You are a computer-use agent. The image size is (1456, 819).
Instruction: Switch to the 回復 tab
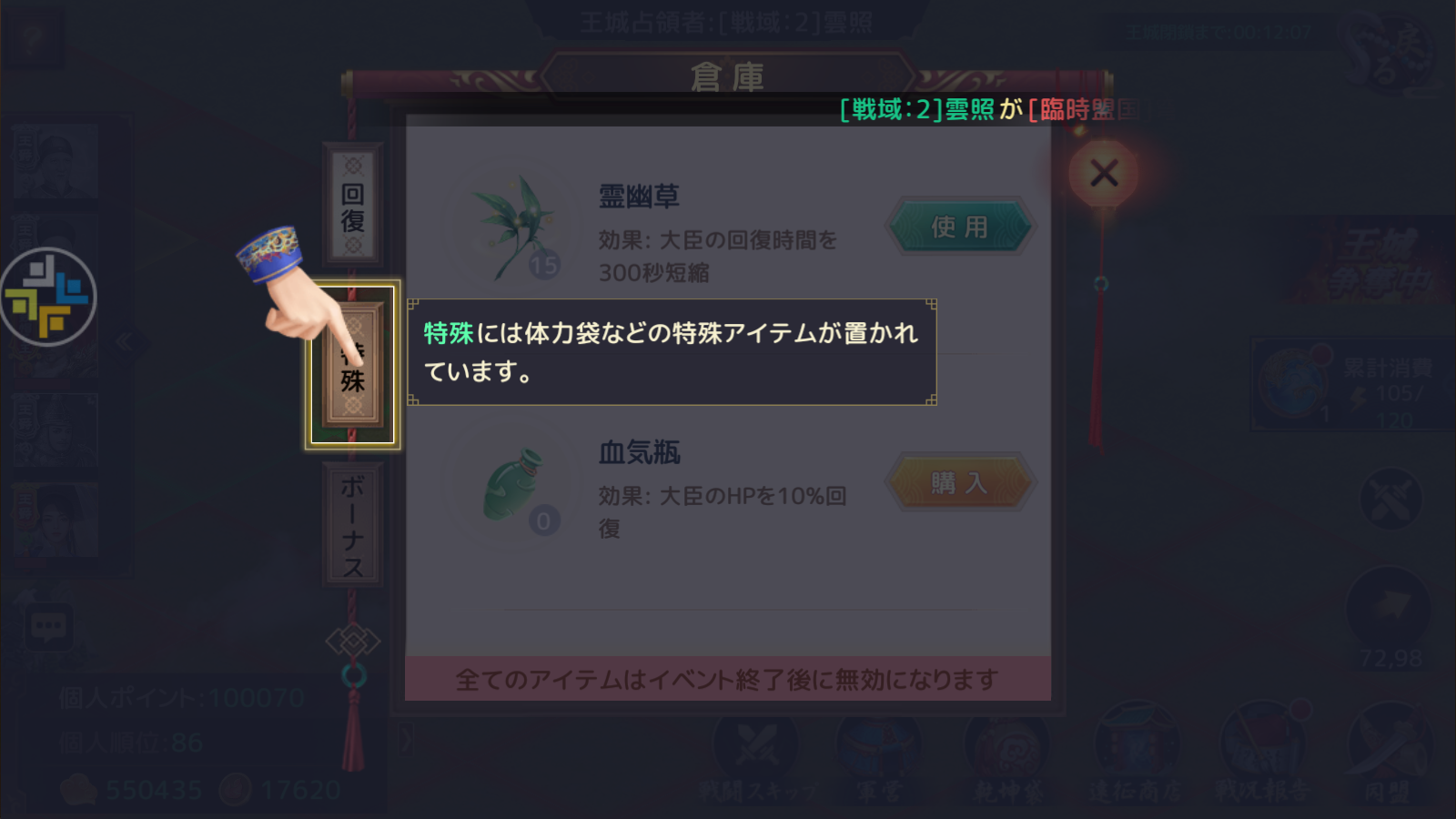353,207
